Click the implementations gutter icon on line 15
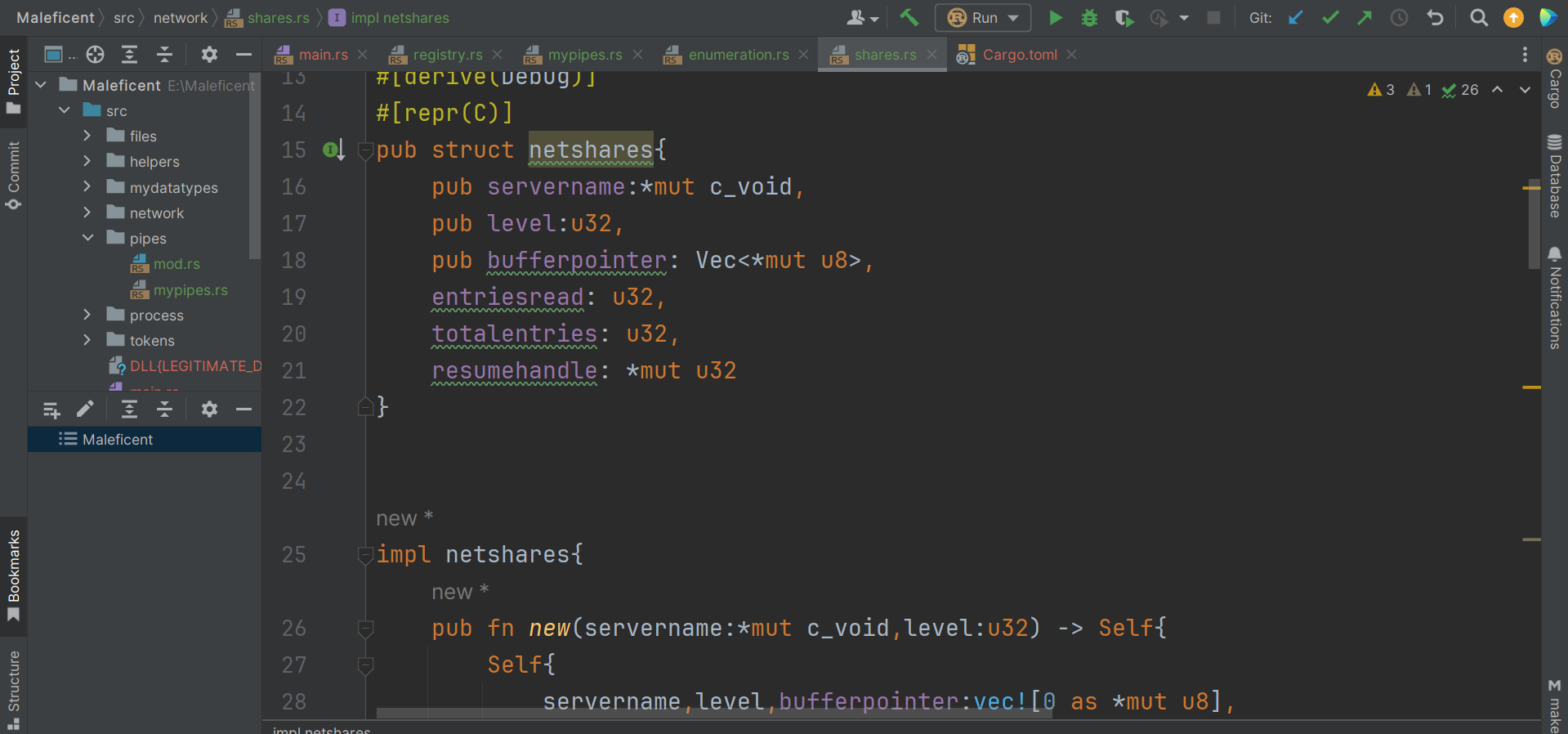1568x734 pixels. [333, 150]
